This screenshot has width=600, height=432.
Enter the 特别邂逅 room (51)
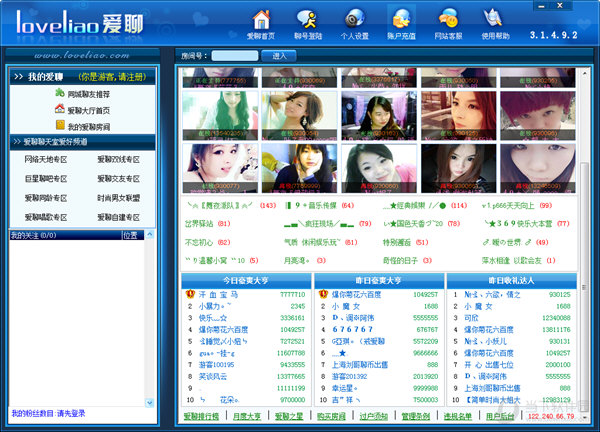406,242
